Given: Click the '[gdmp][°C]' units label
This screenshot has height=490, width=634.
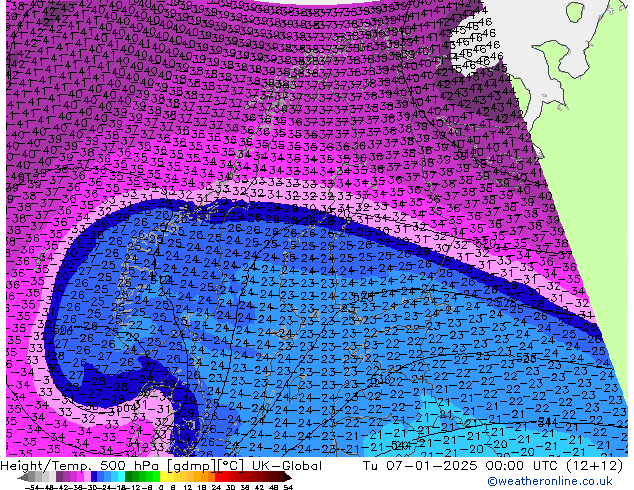Looking at the screenshot, I should pos(206,466).
